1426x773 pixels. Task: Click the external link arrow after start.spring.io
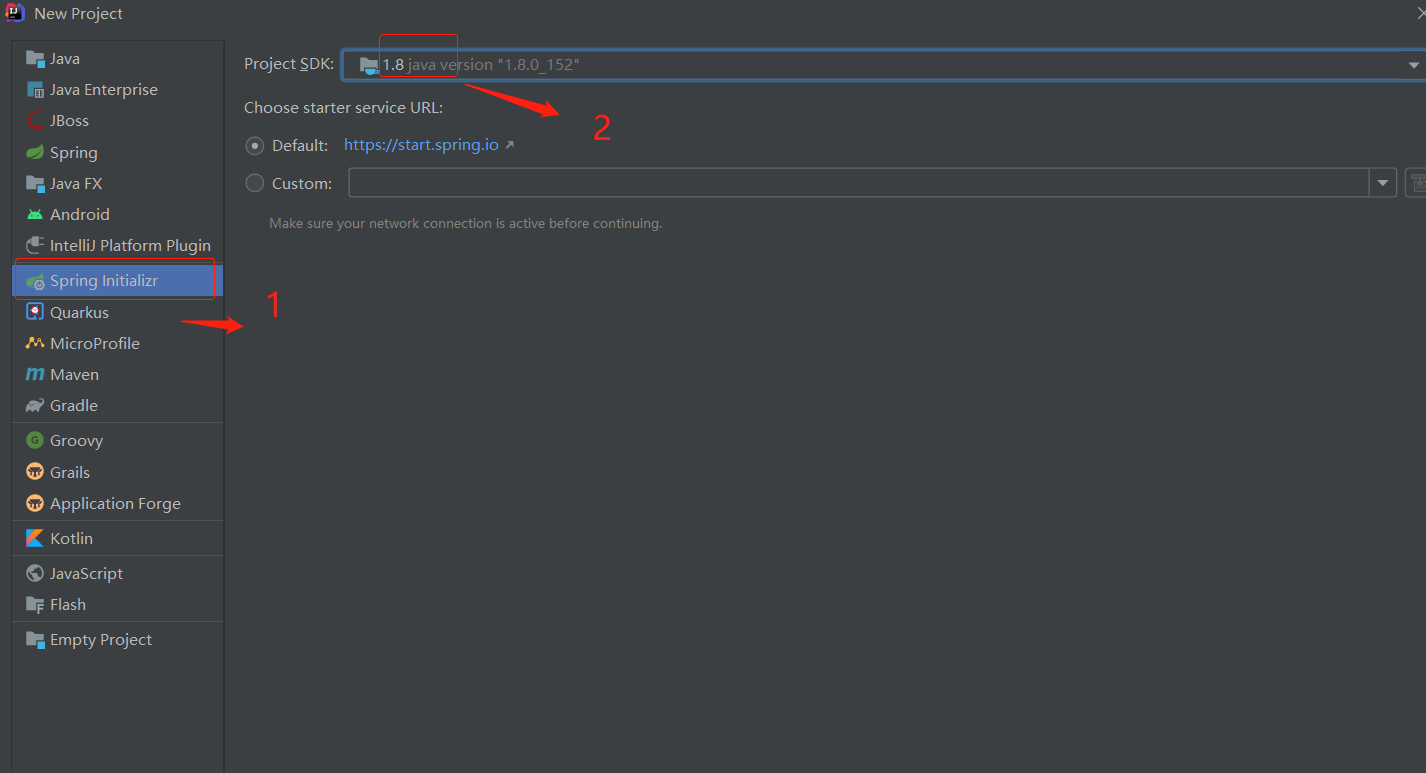(x=509, y=145)
